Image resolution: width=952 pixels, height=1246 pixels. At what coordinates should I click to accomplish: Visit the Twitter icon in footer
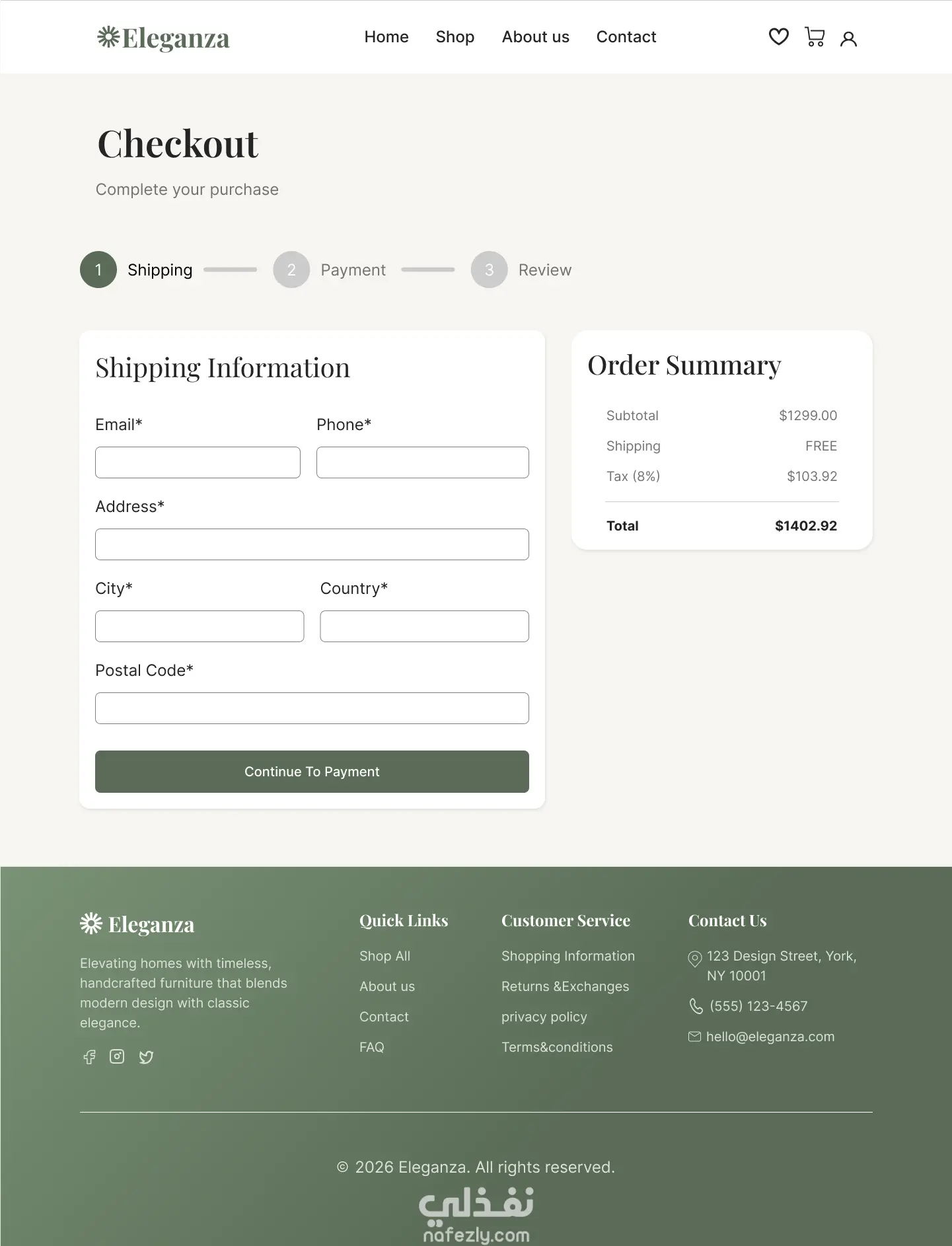[x=146, y=1057]
